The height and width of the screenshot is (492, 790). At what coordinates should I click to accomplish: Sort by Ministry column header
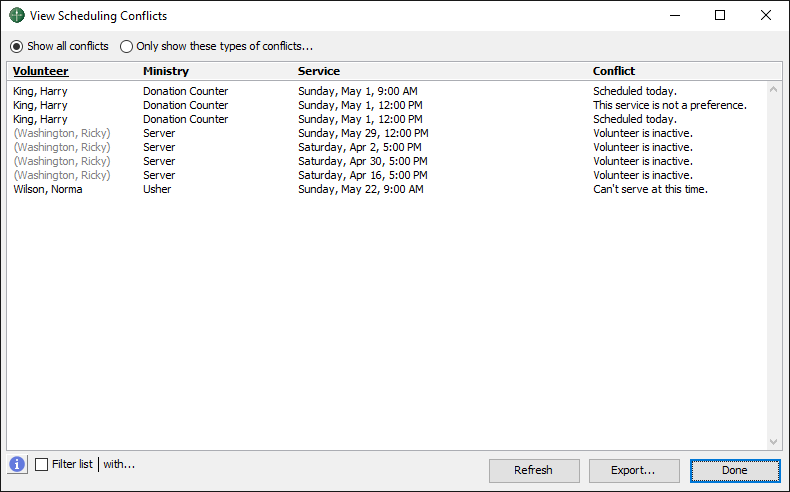[166, 71]
